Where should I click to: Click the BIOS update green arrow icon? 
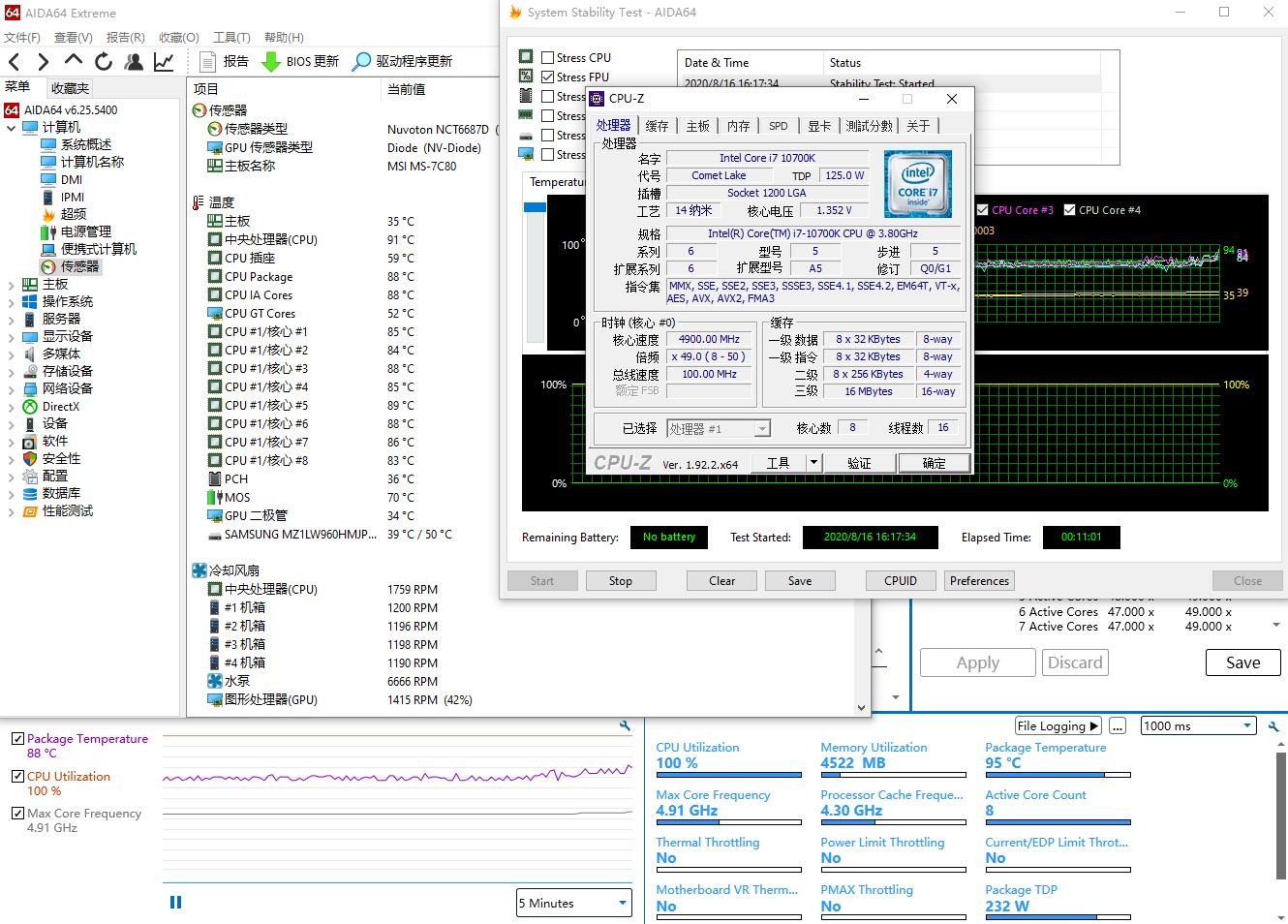(x=271, y=62)
